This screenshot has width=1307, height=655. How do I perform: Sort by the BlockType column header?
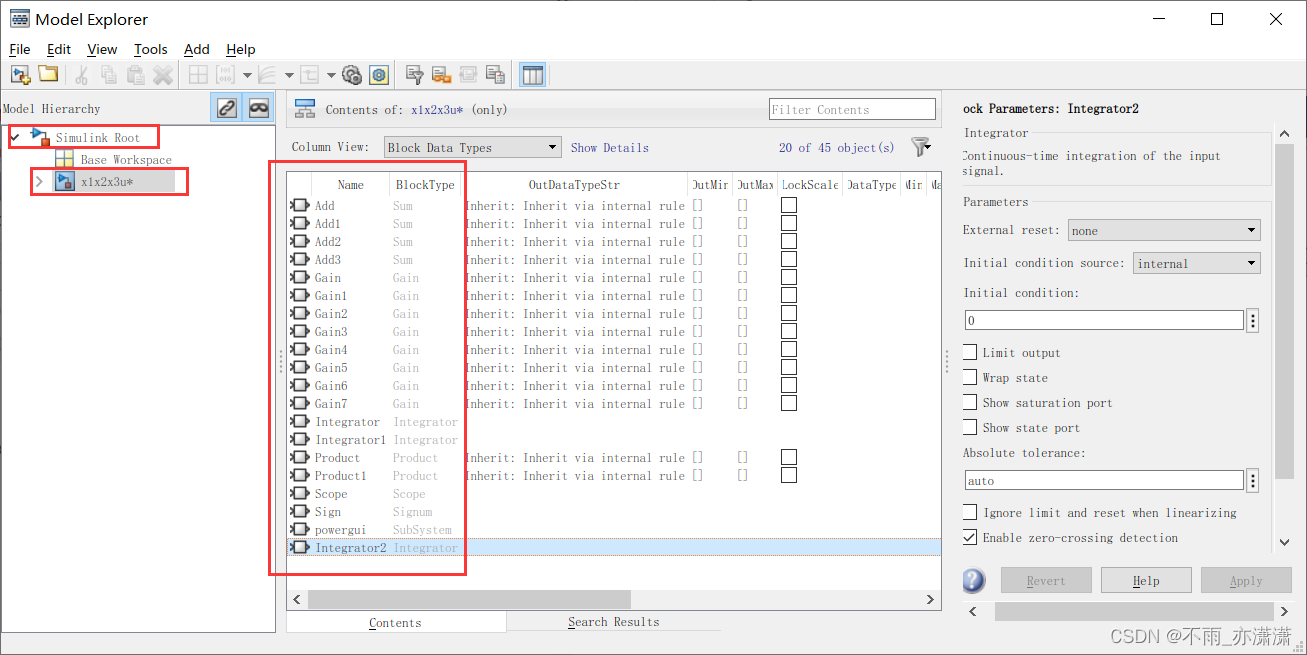click(x=425, y=185)
